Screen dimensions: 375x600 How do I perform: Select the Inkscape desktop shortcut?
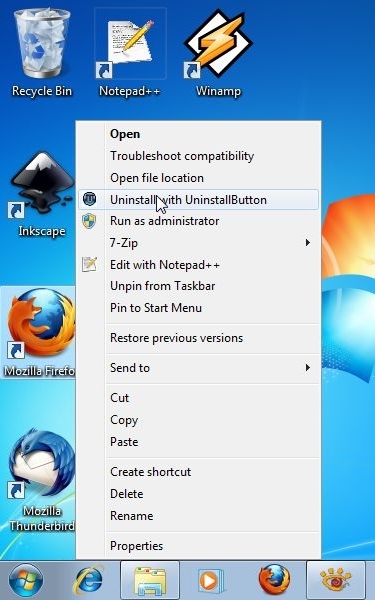coord(42,193)
